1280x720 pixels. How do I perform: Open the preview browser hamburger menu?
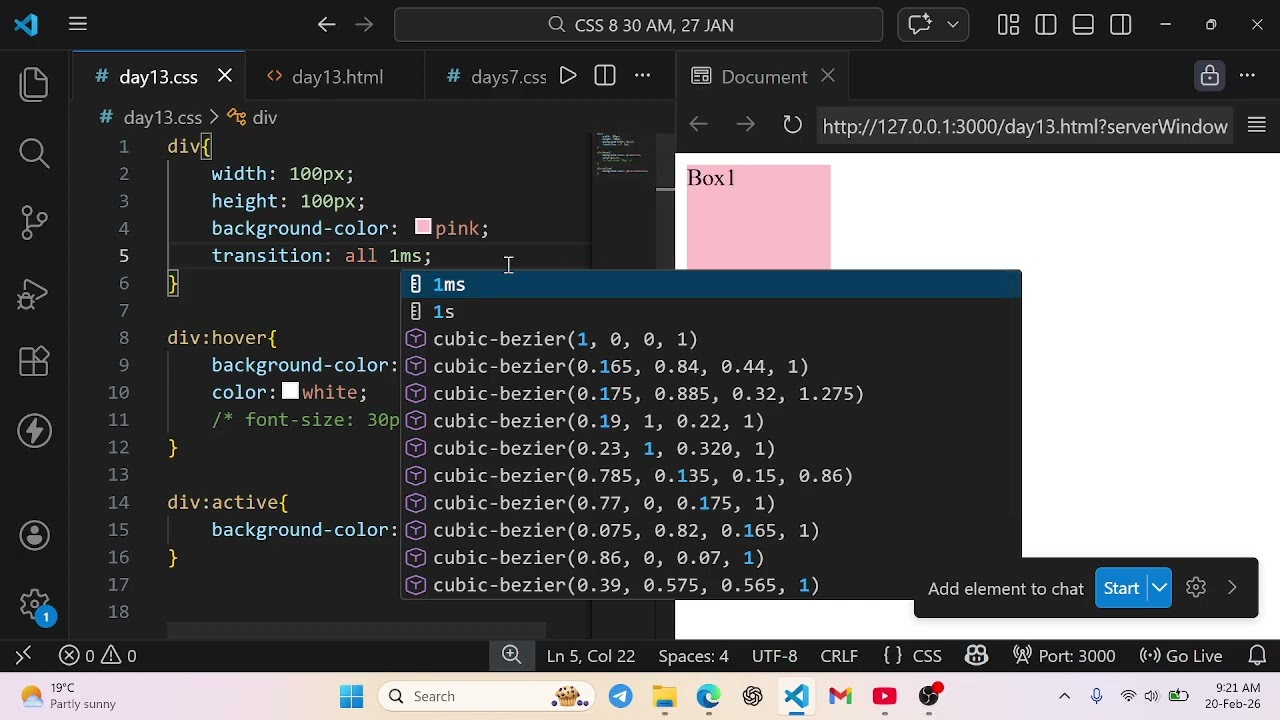[1257, 125]
